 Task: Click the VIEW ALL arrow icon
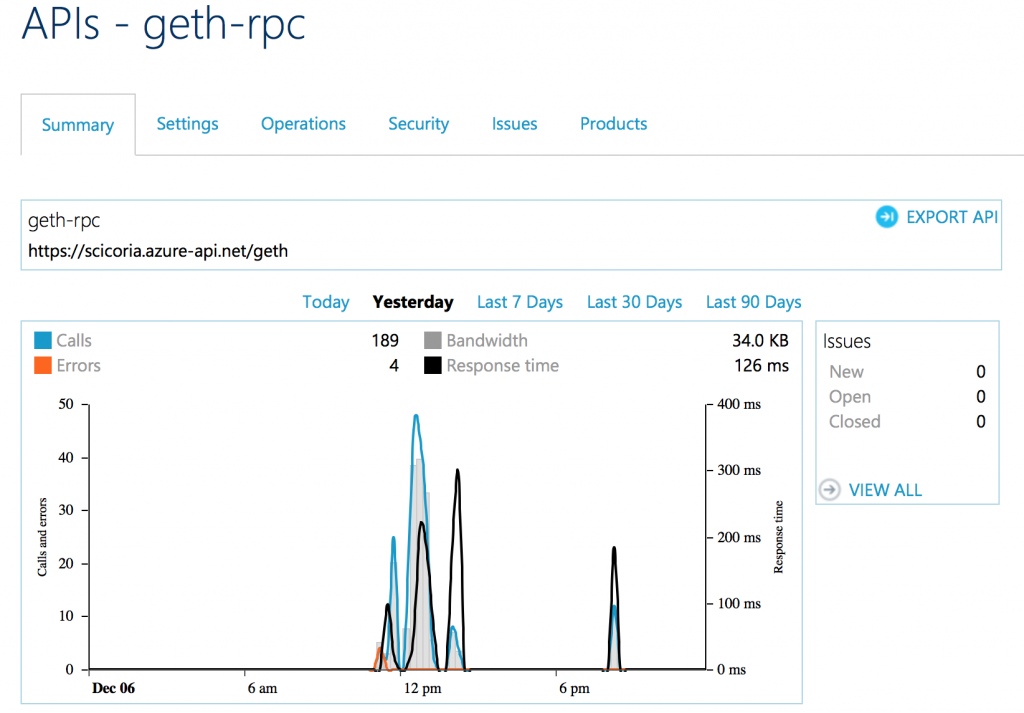coord(829,489)
